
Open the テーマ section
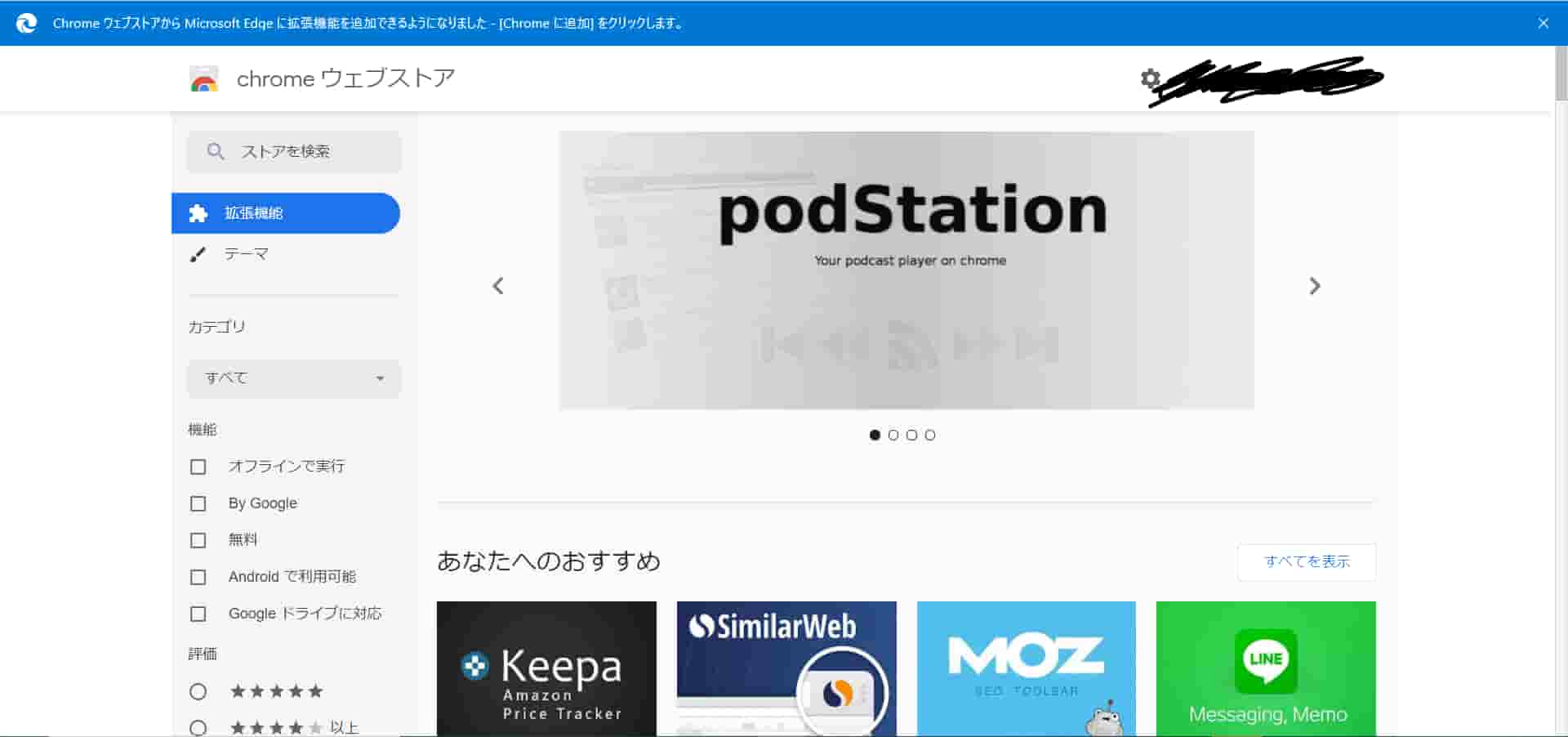click(286, 254)
